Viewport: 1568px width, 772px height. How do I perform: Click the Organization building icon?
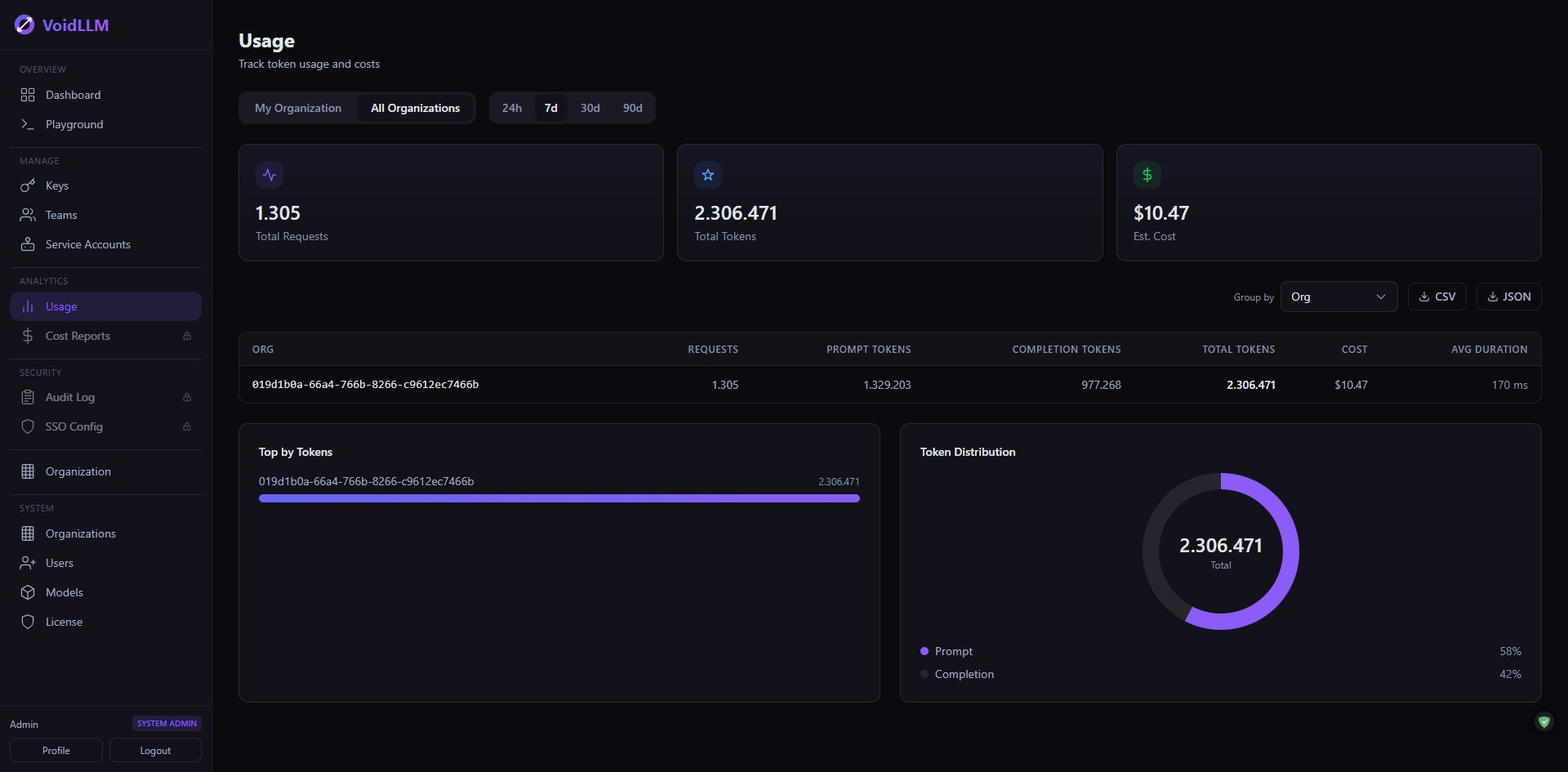28,471
